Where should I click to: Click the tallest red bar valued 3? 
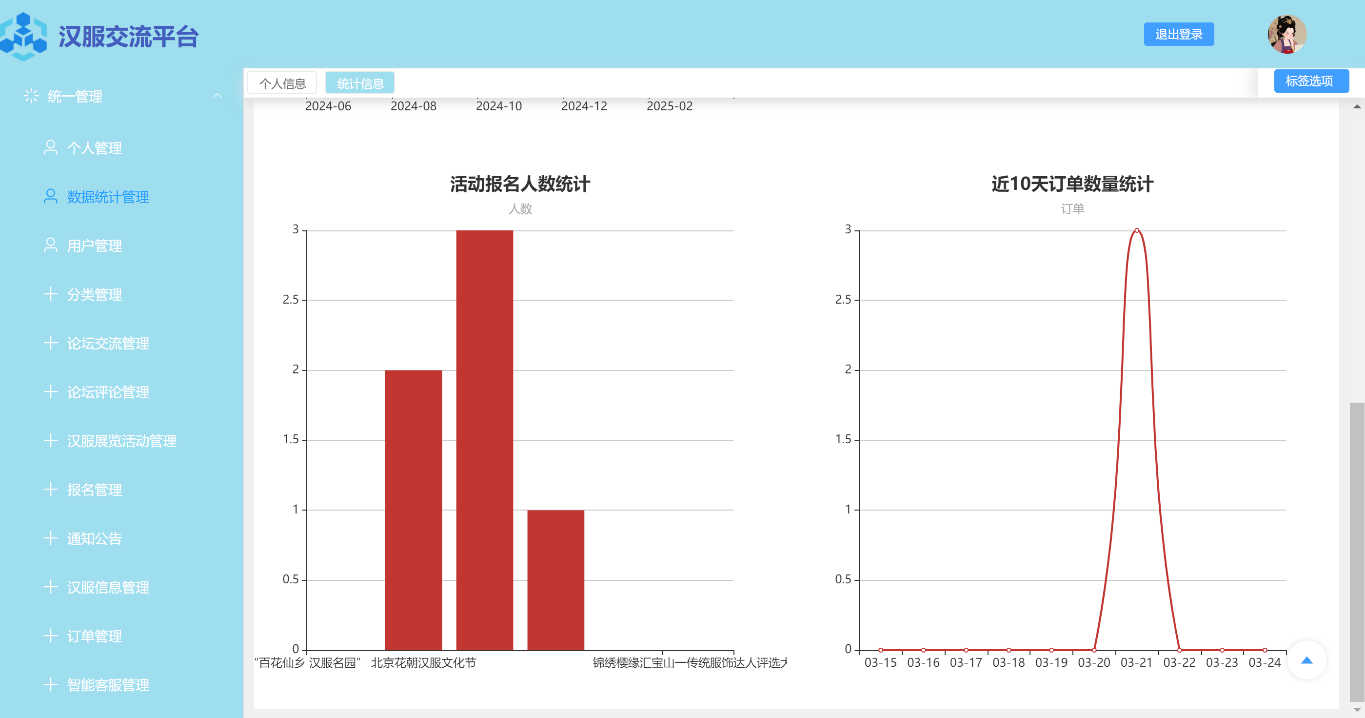[484, 440]
